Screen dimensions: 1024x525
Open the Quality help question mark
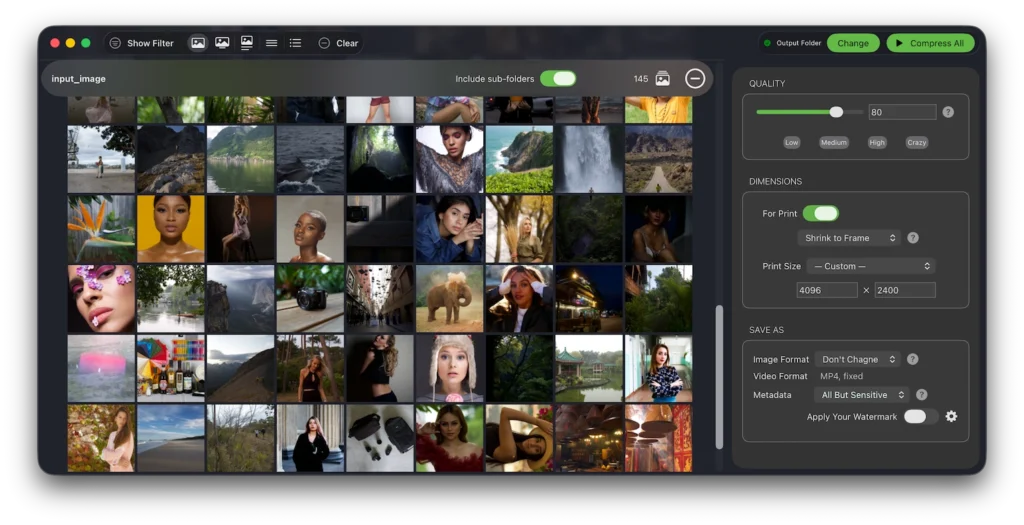tap(948, 112)
